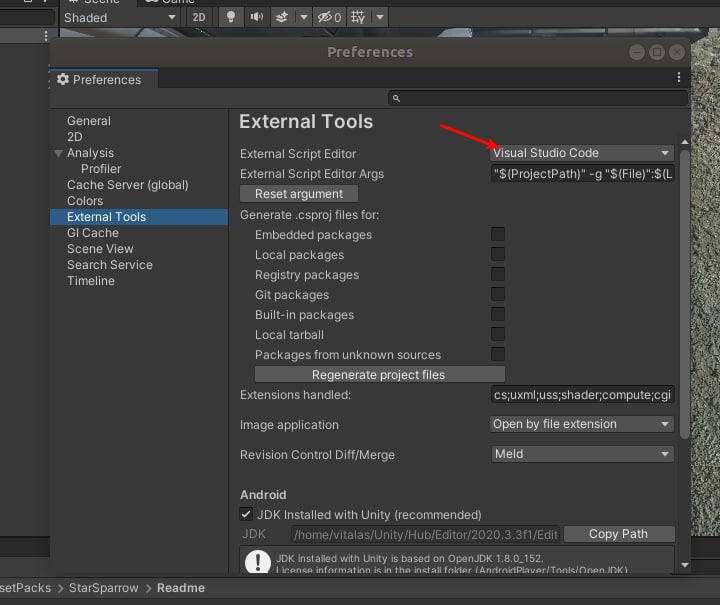This screenshot has width=720, height=605.
Task: Open Cache Server (global) section
Action: pyautogui.click(x=128, y=185)
